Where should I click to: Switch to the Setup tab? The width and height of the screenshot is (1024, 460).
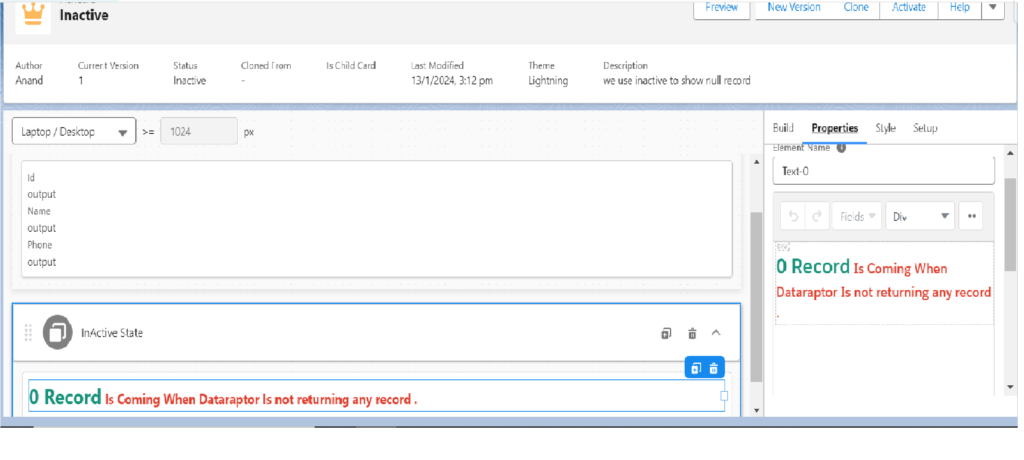(925, 128)
